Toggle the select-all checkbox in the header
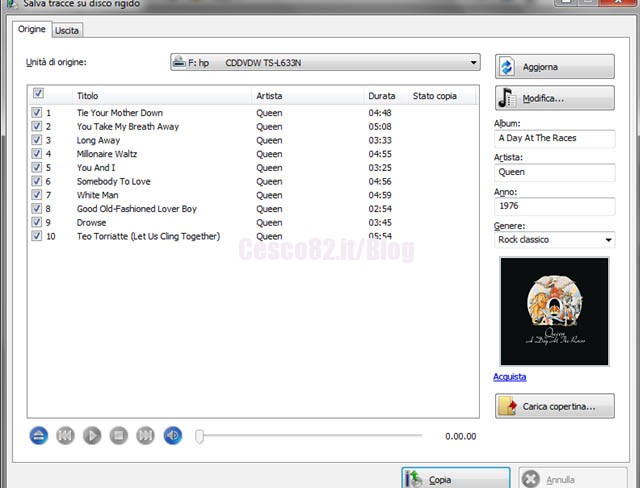Image resolution: width=640 pixels, height=488 pixels. tap(38, 93)
